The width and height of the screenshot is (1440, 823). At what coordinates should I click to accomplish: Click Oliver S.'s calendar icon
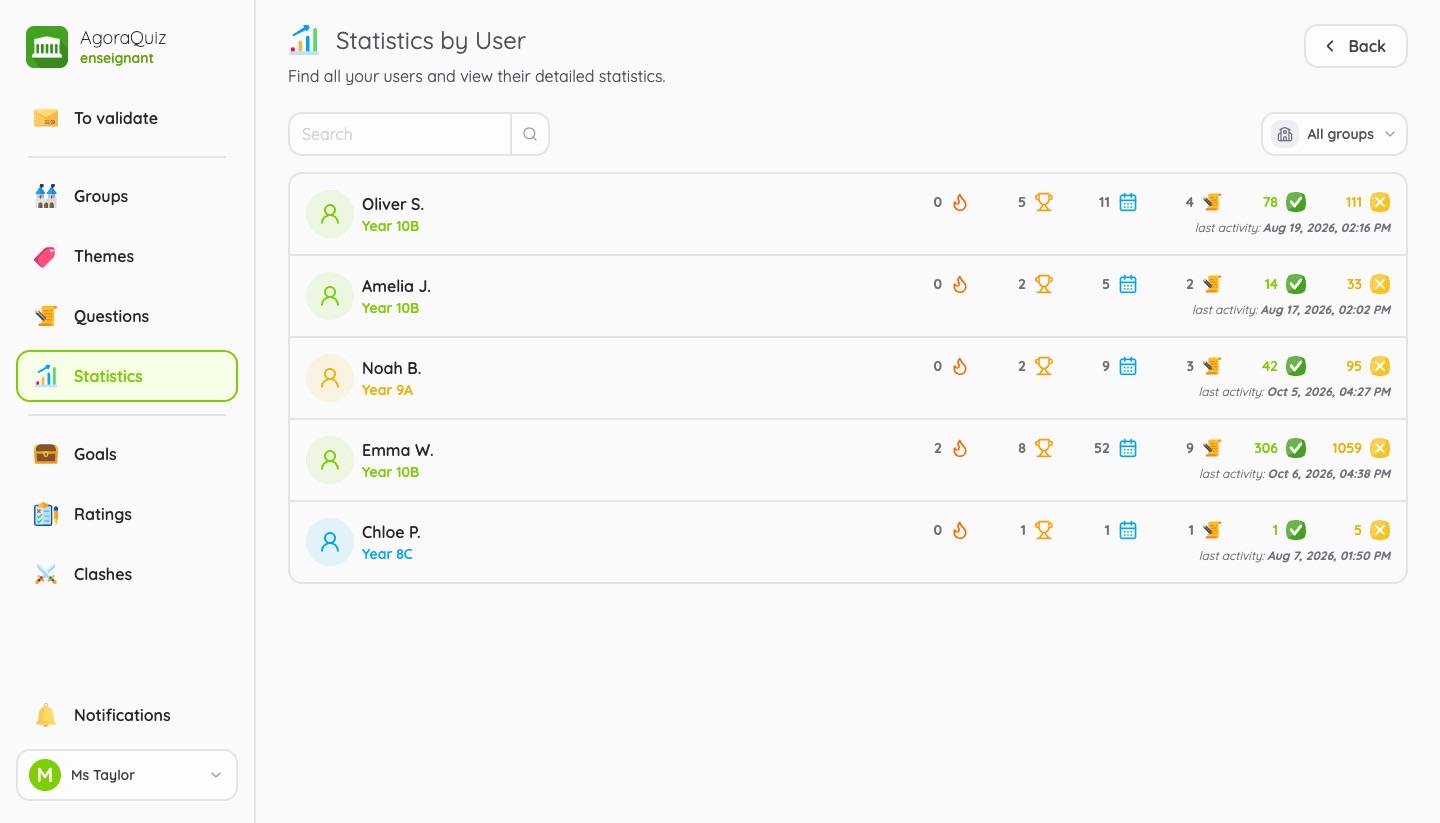click(1128, 202)
